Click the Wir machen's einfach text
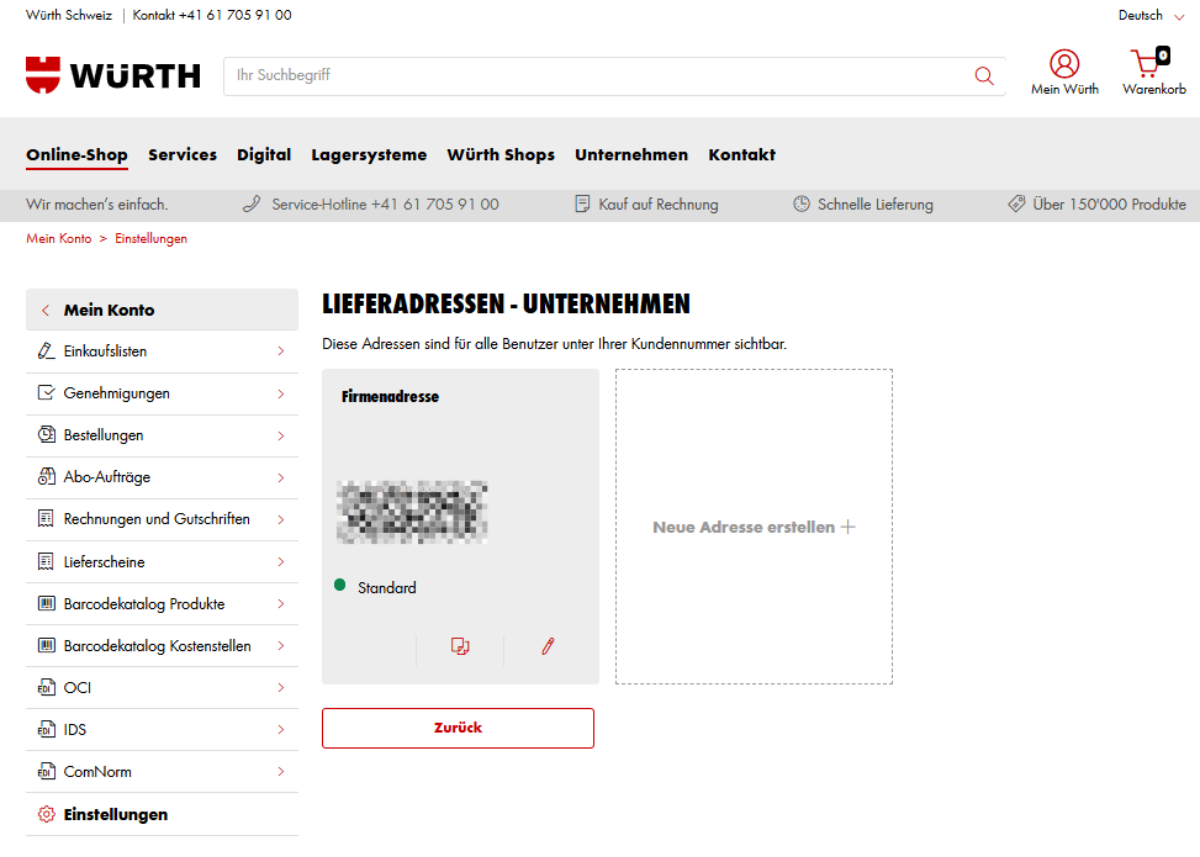The height and width of the screenshot is (857, 1200). pos(97,204)
